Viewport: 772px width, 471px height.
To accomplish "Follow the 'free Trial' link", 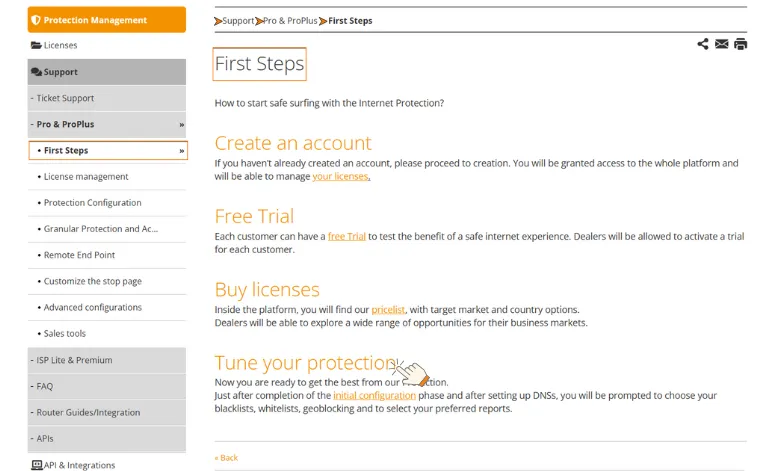I will pos(347,236).
